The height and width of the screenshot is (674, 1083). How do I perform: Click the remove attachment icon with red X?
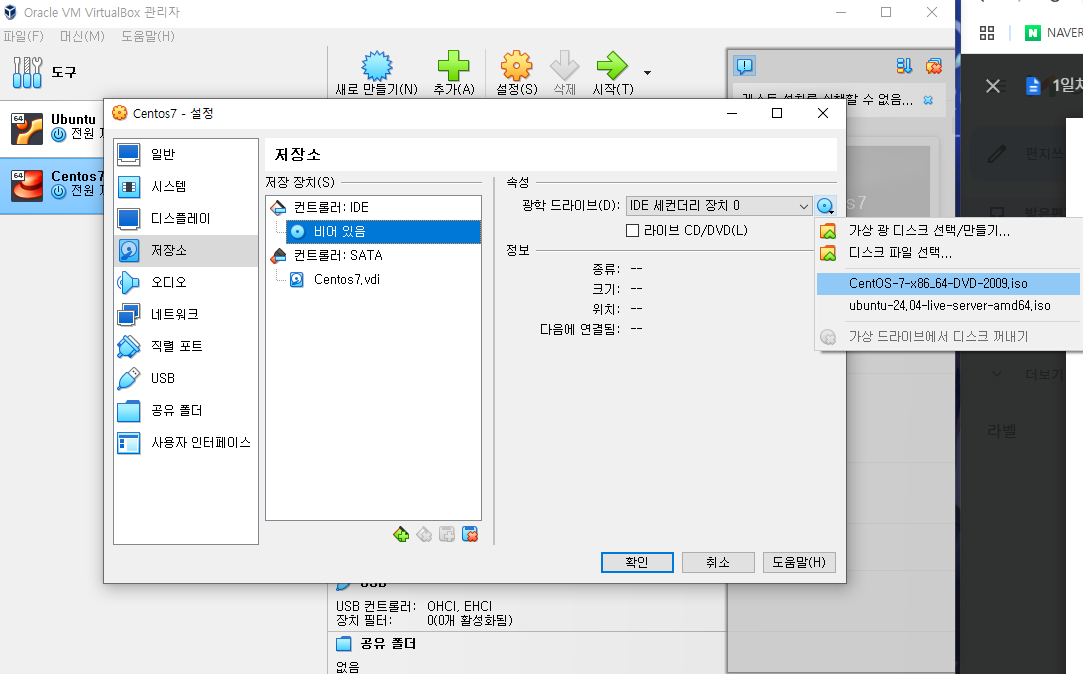(x=470, y=535)
